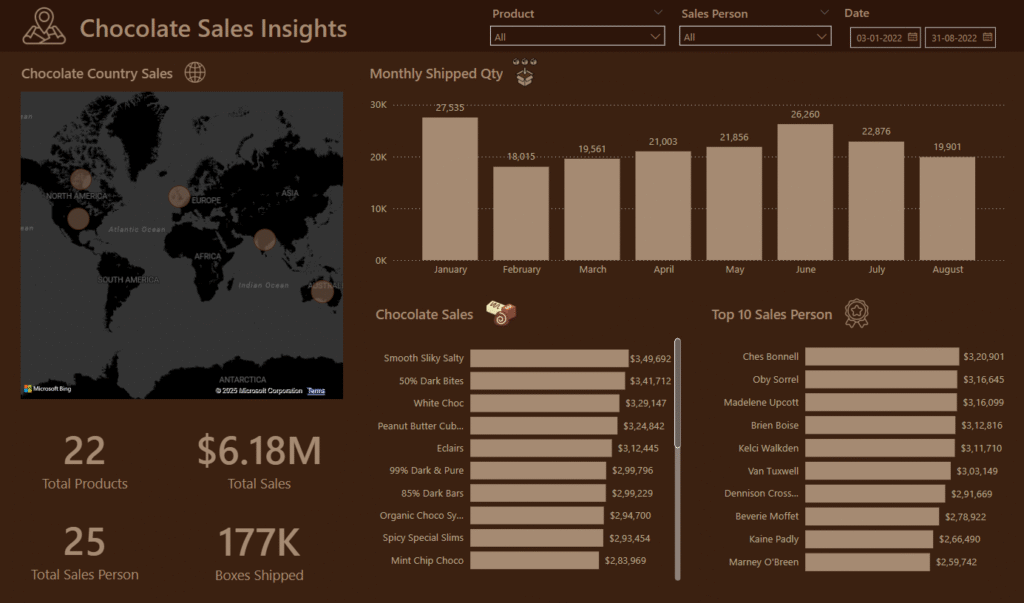Click the shipping boxes icon near Monthly Shipped Qty
The height and width of the screenshot is (603, 1024).
point(525,73)
